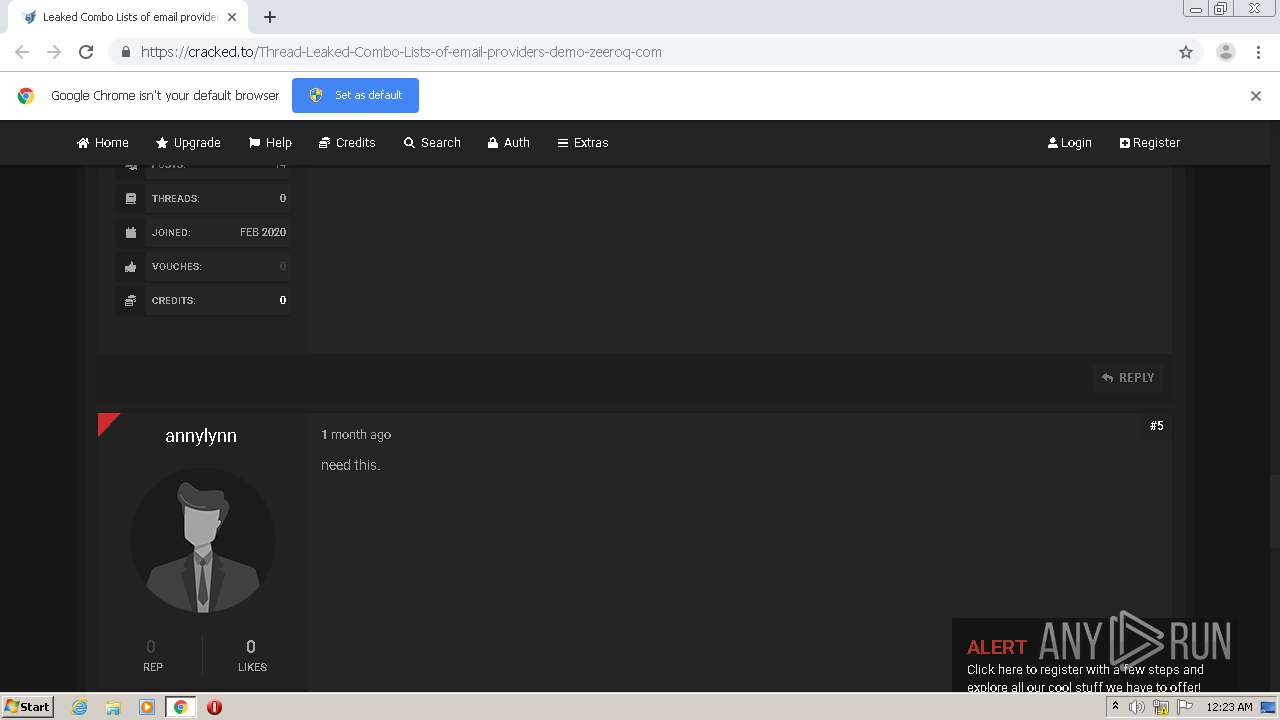Click the Threads stat icon
The image size is (1280, 720).
pos(131,199)
